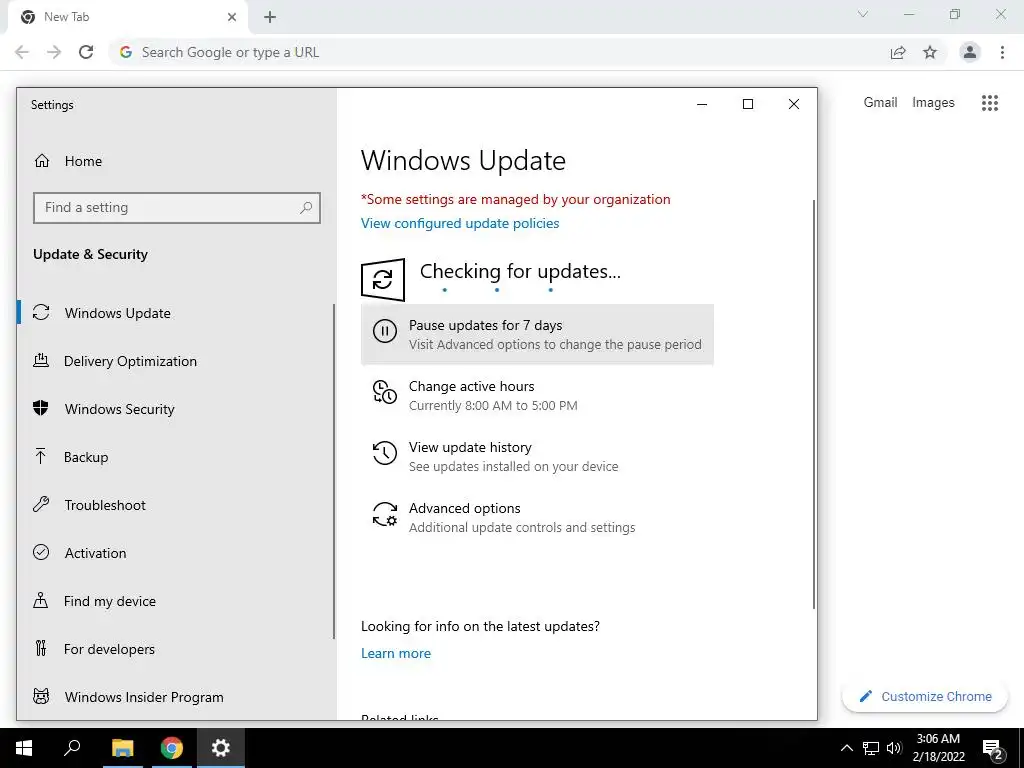Click the bookmark star in Chrome
Viewport: 1024px width, 768px height.
point(930,52)
